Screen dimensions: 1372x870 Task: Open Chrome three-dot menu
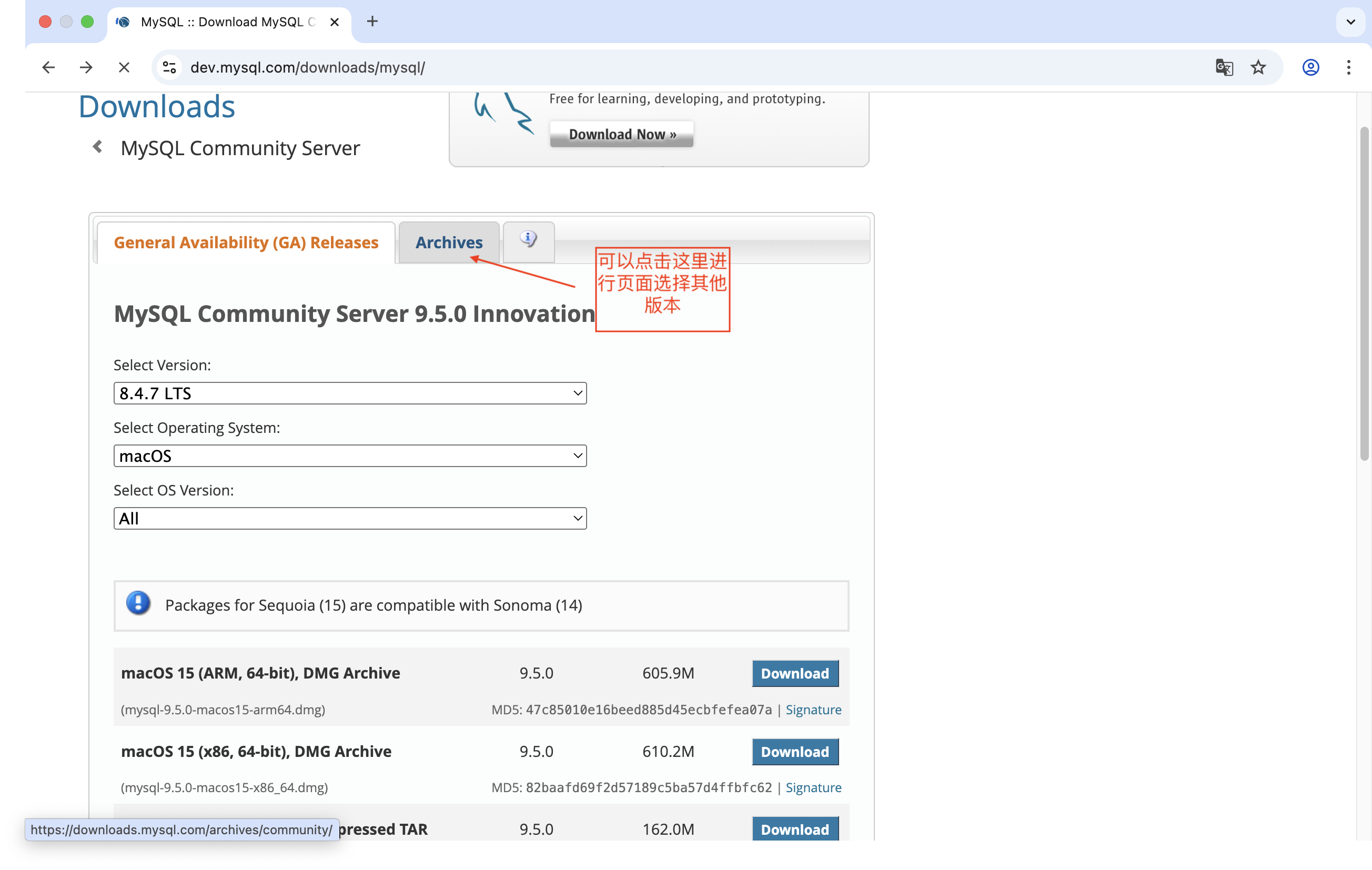1348,68
